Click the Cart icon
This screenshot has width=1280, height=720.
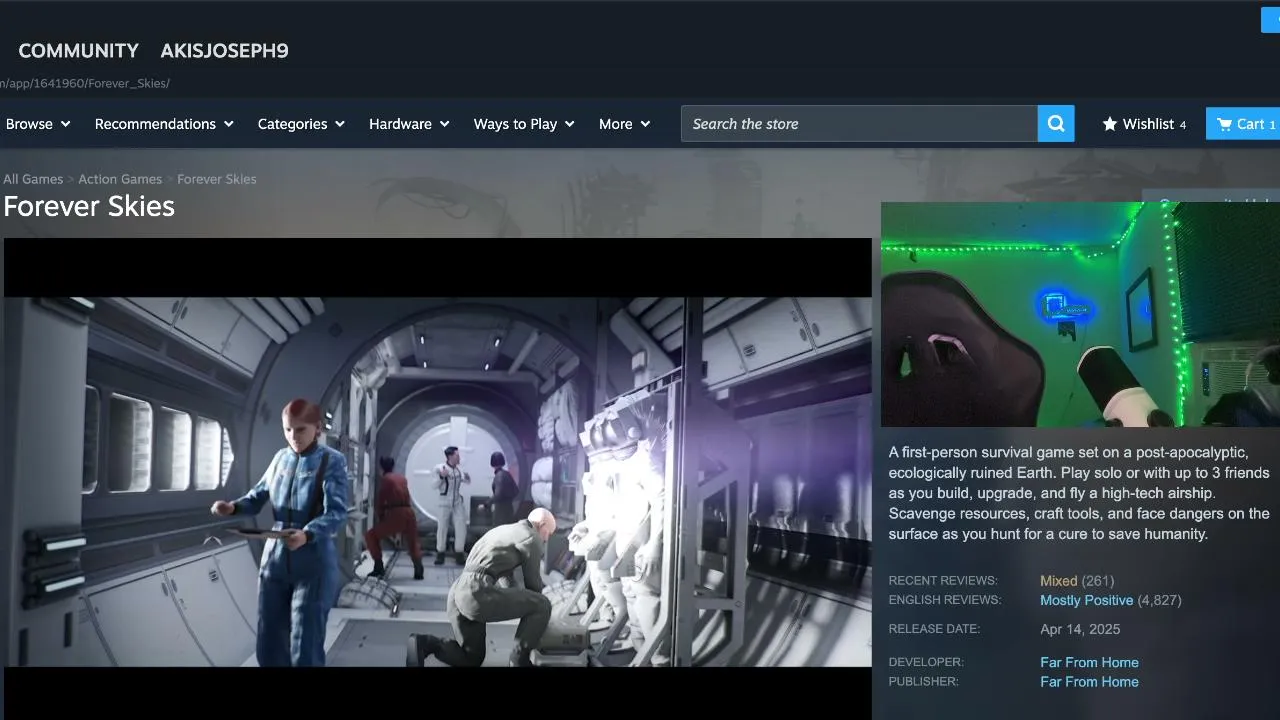pos(1224,124)
